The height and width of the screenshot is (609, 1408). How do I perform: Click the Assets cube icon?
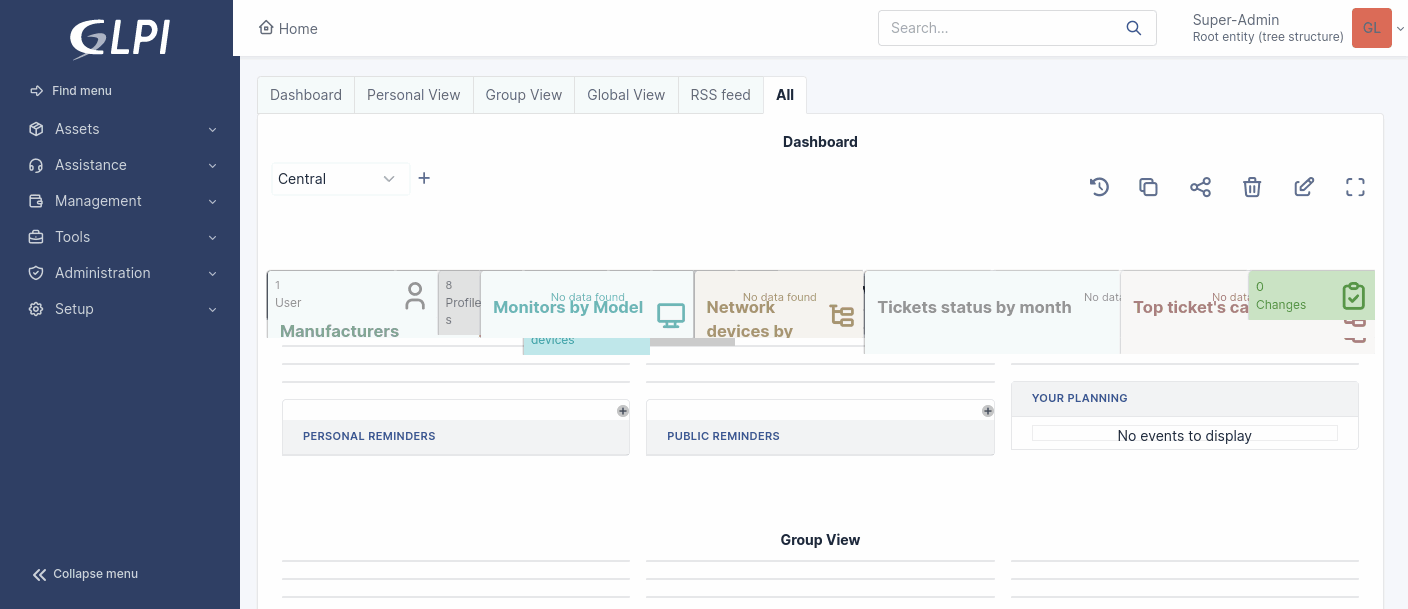pos(36,129)
